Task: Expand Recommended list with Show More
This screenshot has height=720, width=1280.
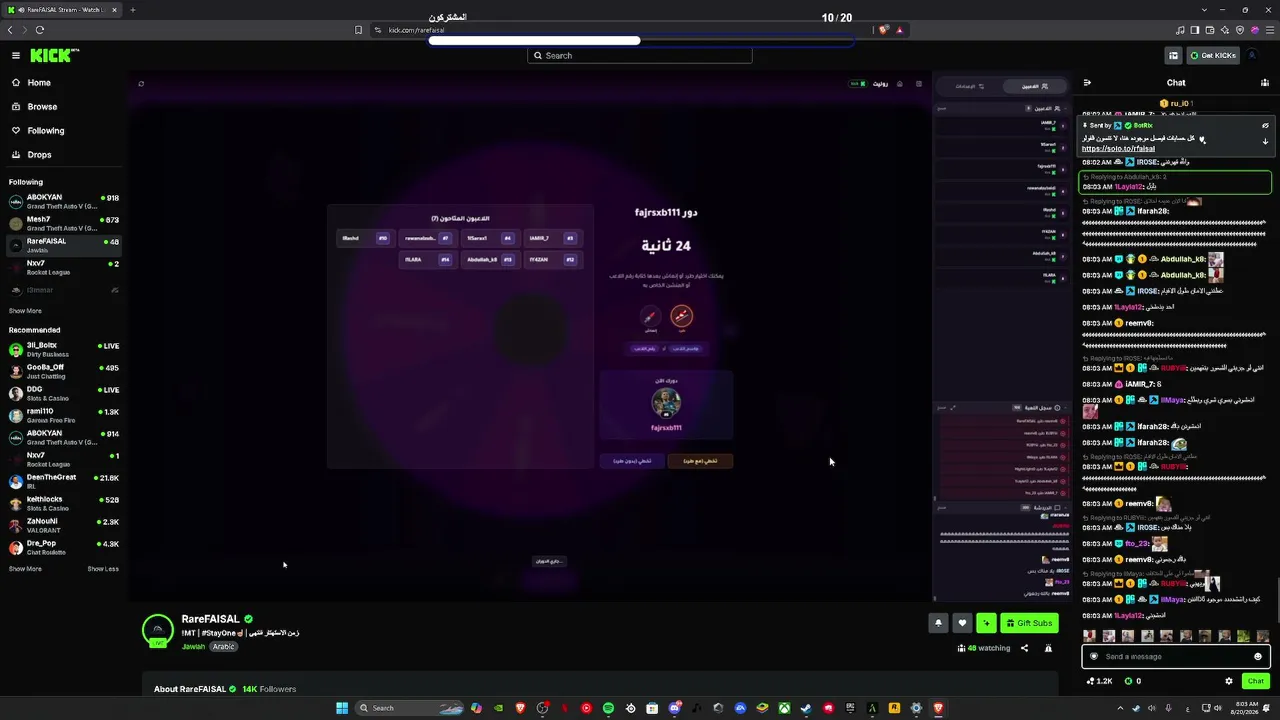Action: 25,569
